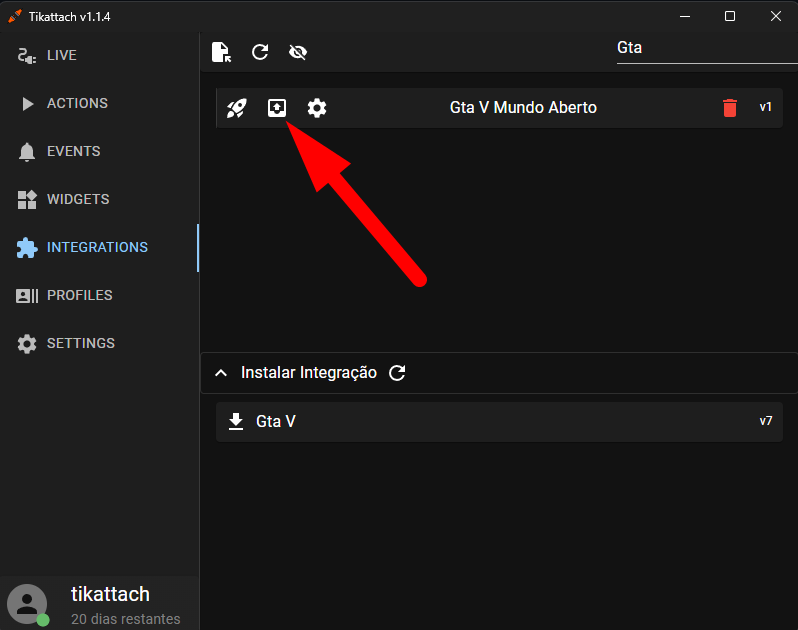Toggle hidden integrations eye icon
Viewport: 798px width, 630px height.
(298, 52)
